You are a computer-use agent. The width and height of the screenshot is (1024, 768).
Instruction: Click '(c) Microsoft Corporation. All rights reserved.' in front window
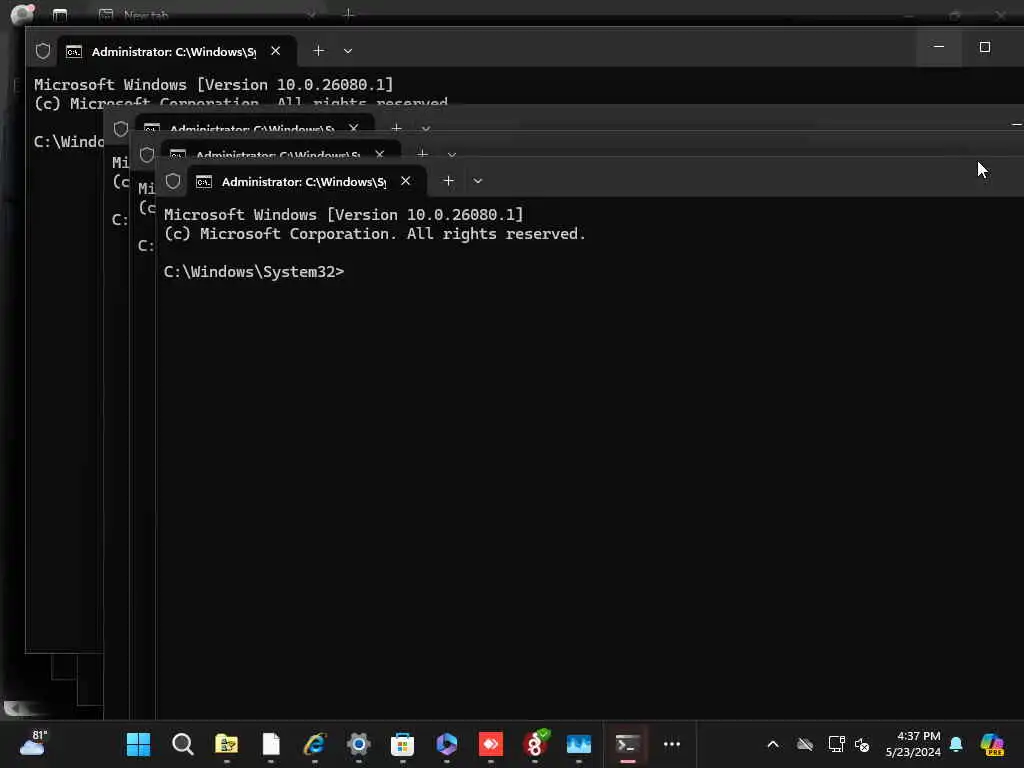375,234
